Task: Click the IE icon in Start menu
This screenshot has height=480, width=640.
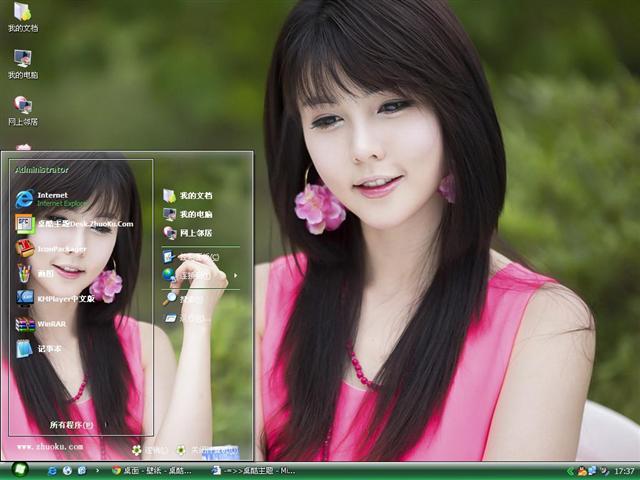Action: (x=24, y=199)
